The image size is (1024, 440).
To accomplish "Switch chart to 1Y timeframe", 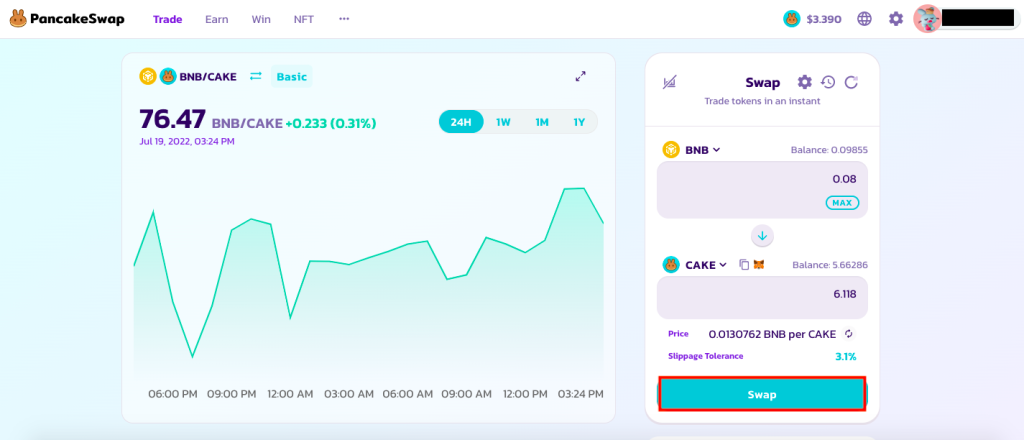I will [x=578, y=122].
